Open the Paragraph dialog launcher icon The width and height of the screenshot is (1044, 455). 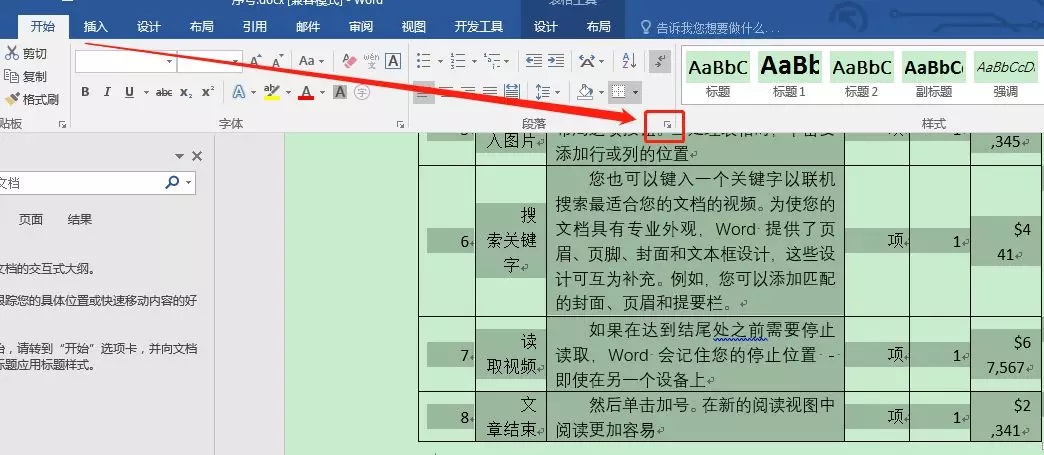tap(666, 125)
